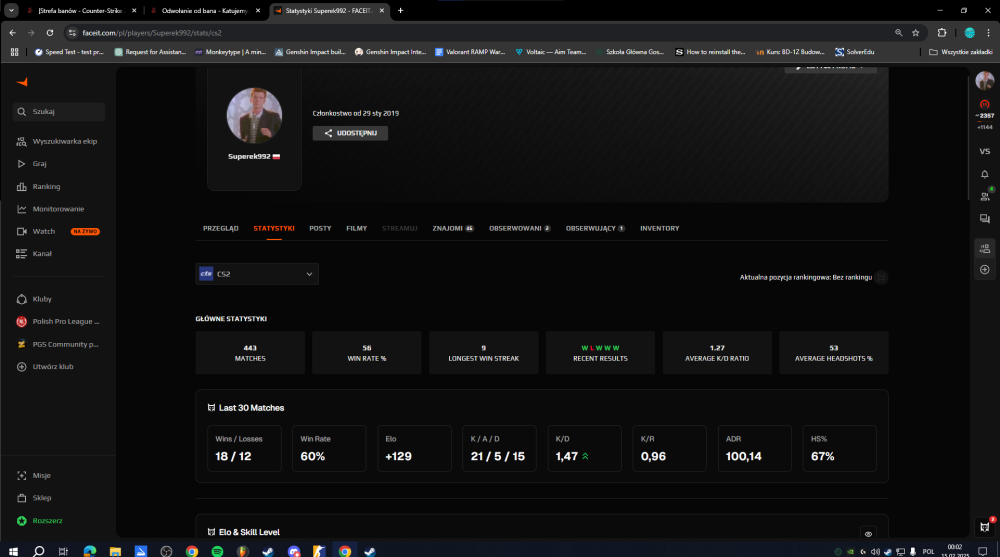Click K/D 1,47 stat card
The image size is (1000, 557).
(584, 449)
